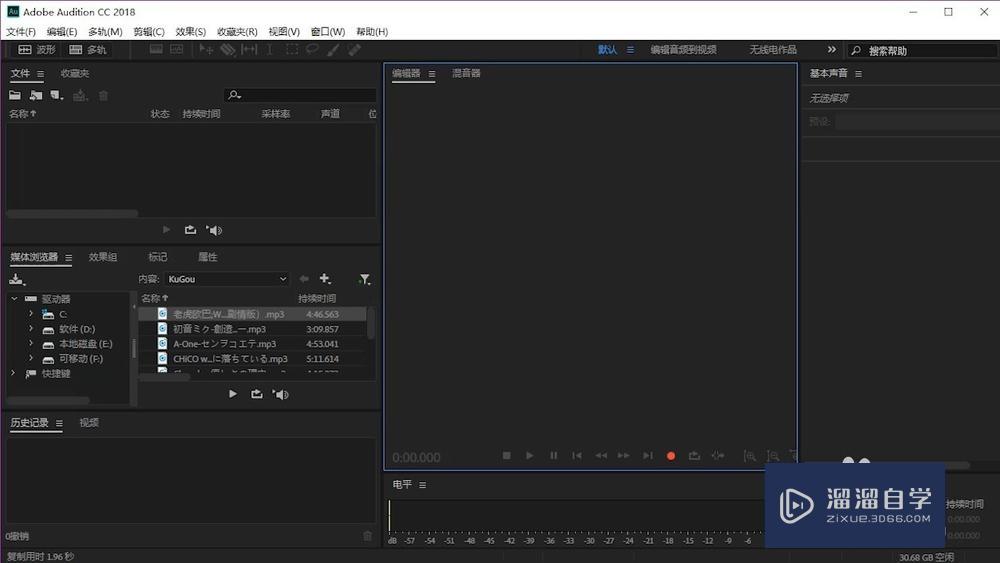Select the Move tool in toolbar
Image resolution: width=1000 pixels, height=563 pixels.
[206, 50]
